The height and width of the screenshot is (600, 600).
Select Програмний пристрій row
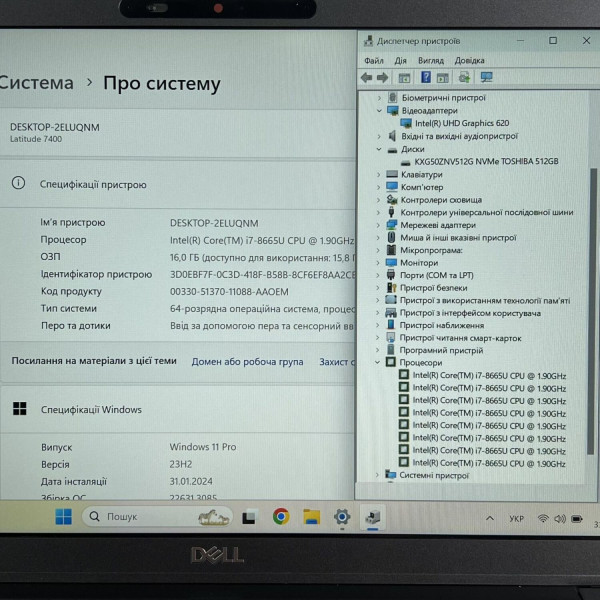(x=441, y=350)
